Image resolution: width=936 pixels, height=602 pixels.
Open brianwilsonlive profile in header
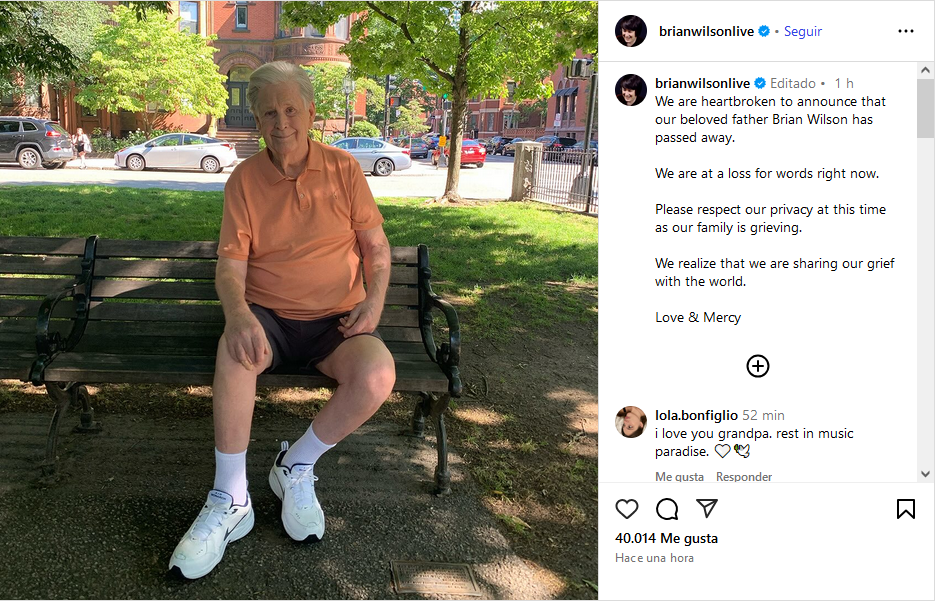[706, 31]
